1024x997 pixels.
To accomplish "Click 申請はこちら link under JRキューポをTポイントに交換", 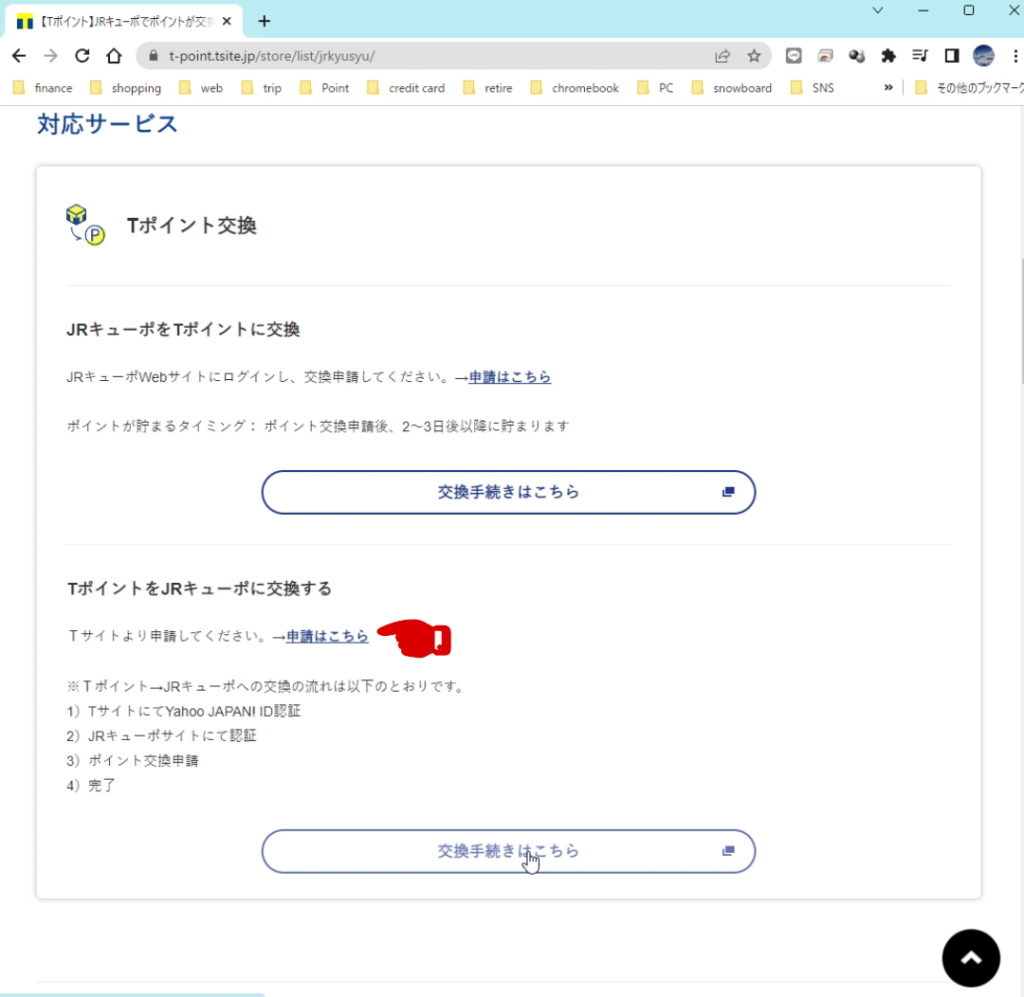I will (x=509, y=377).
